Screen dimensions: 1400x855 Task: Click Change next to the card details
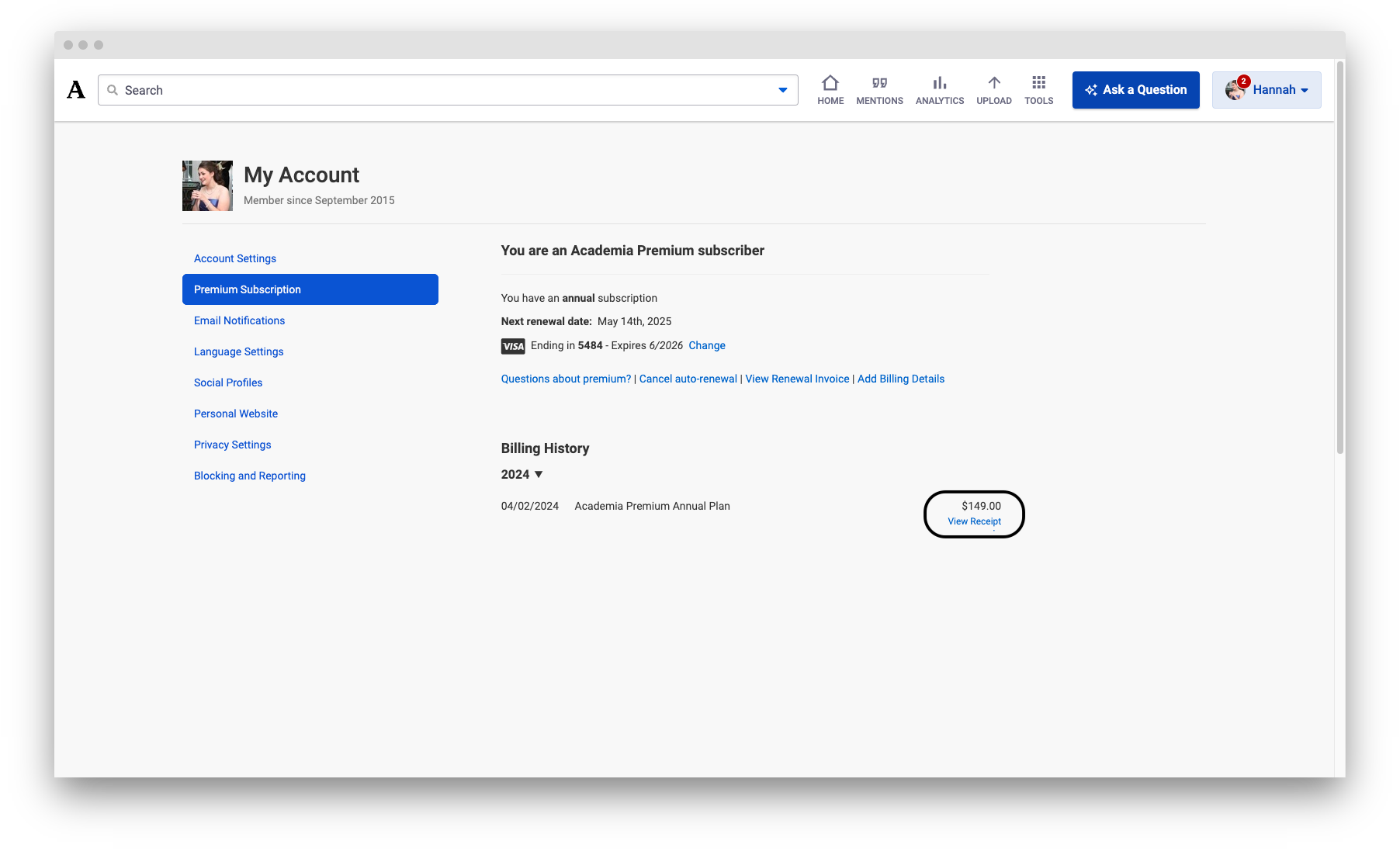pos(707,345)
